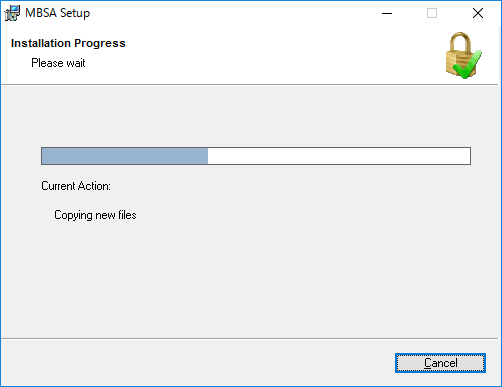Click the Copying new files status text
Screen dimensions: 502x387
click(95, 215)
